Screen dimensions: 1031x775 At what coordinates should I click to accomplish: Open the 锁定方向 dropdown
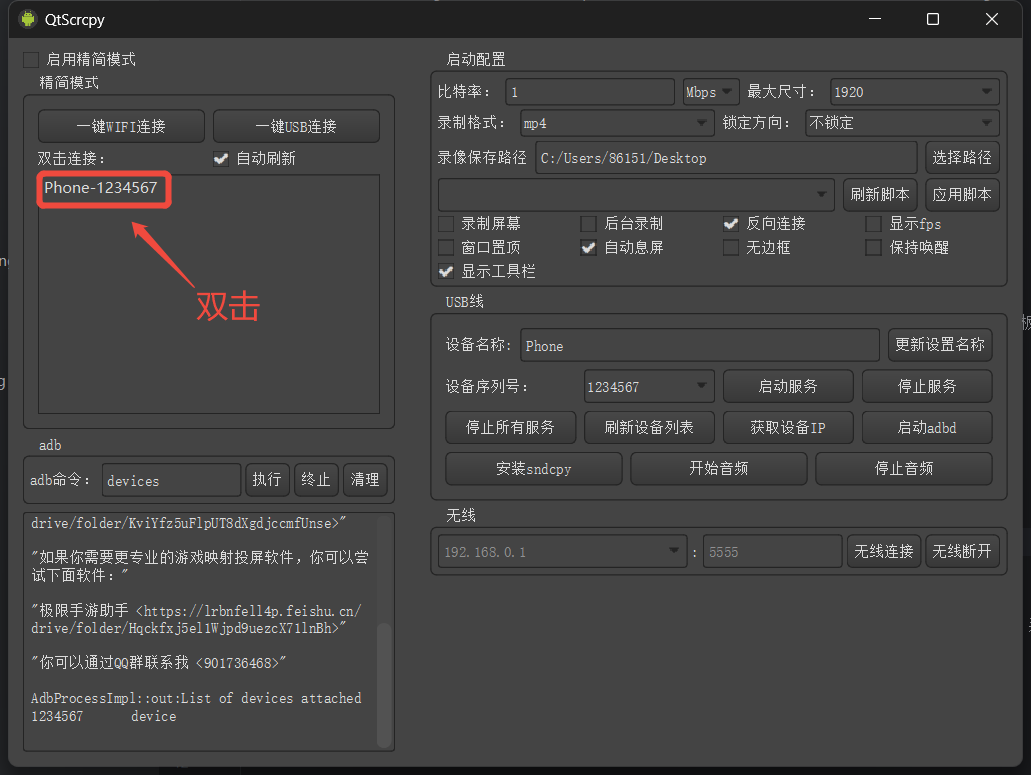[x=902, y=124]
